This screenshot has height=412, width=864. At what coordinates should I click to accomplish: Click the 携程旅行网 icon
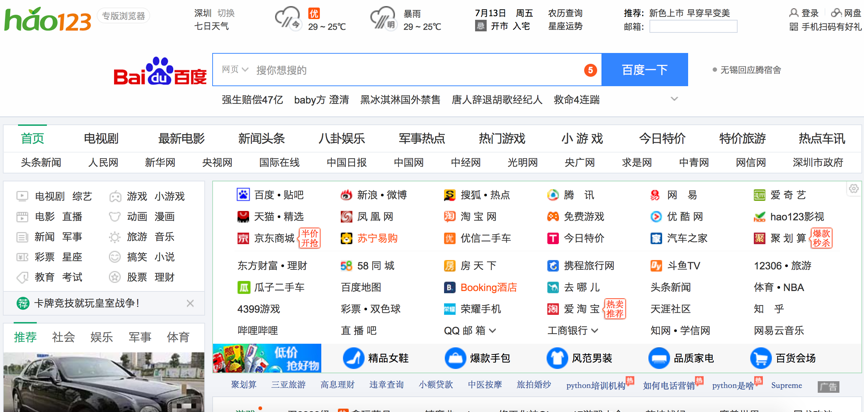click(x=553, y=266)
